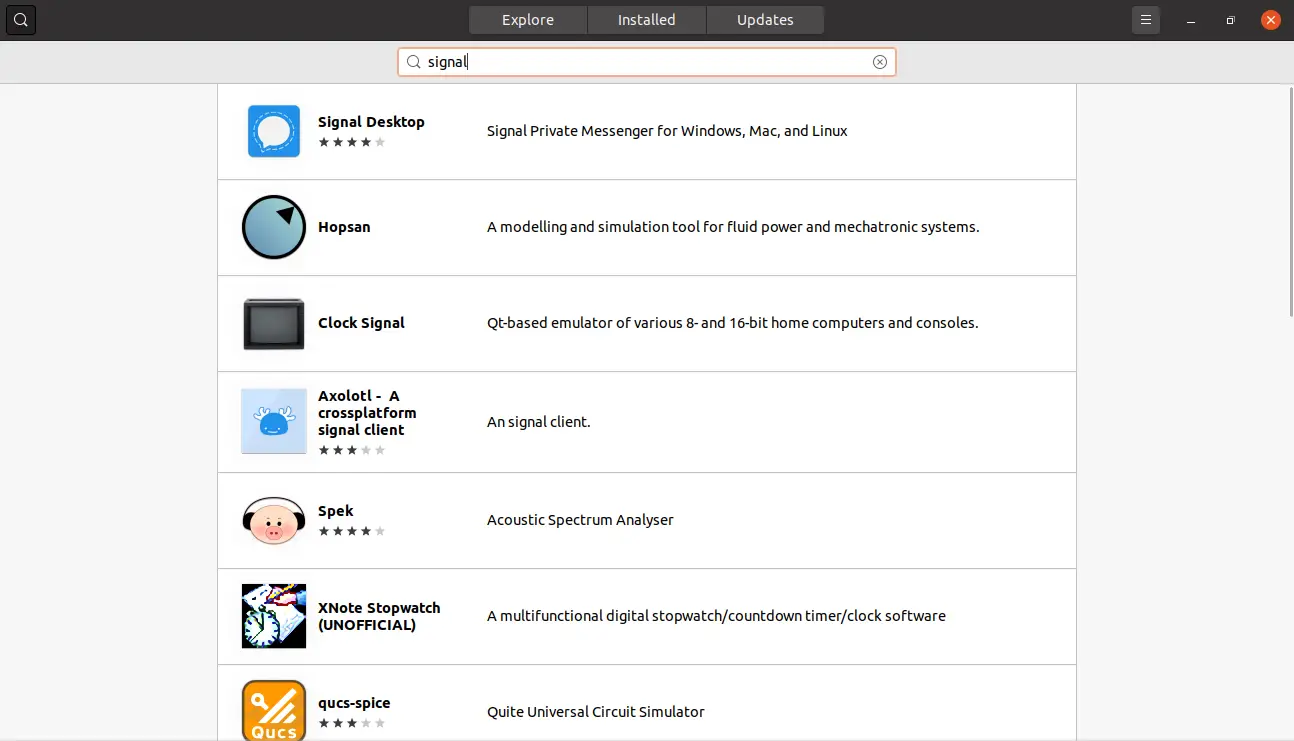Open Axolotl crossplatform signal client title
The height and width of the screenshot is (741, 1294).
click(x=367, y=413)
